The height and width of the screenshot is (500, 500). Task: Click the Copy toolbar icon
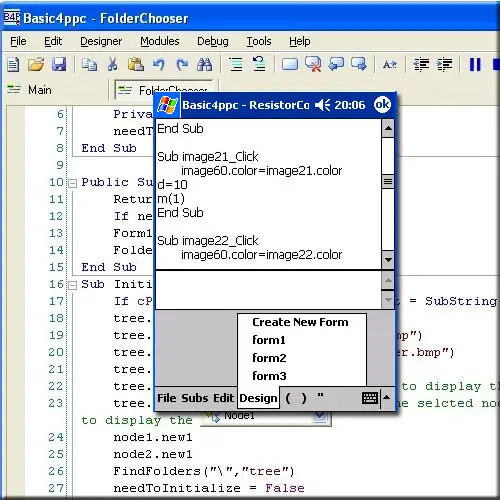[x=90, y=64]
